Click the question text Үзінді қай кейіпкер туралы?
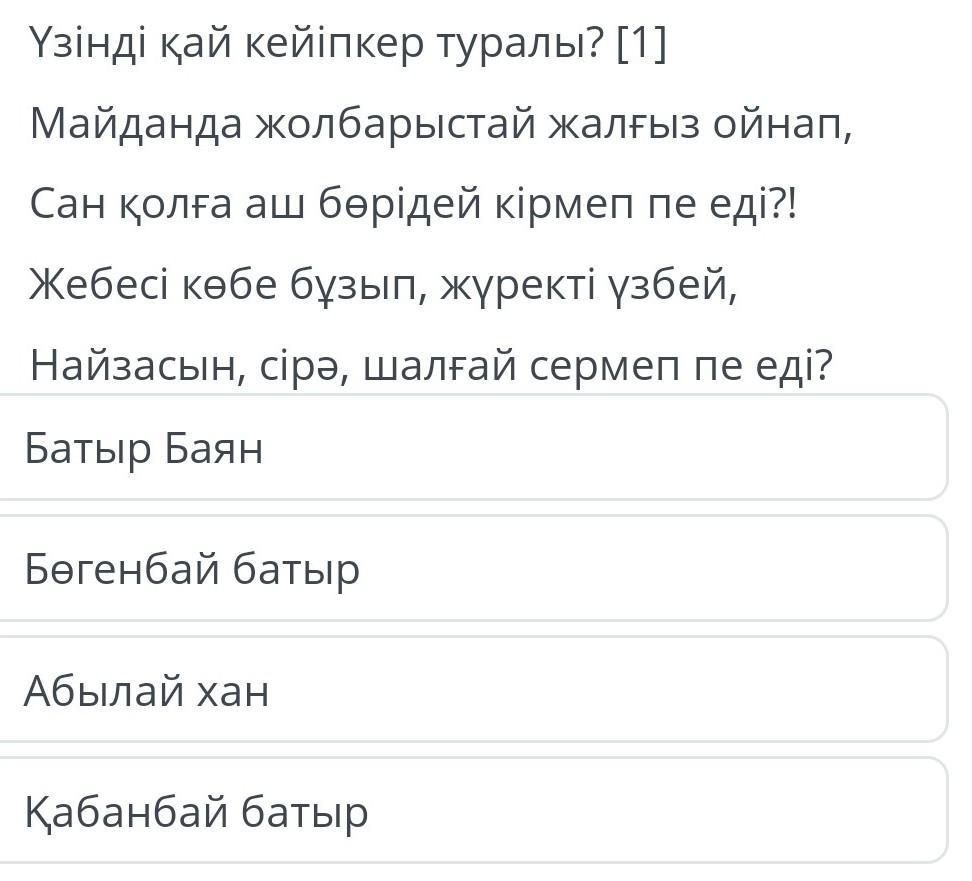The width and height of the screenshot is (972, 881). pyautogui.click(x=317, y=45)
